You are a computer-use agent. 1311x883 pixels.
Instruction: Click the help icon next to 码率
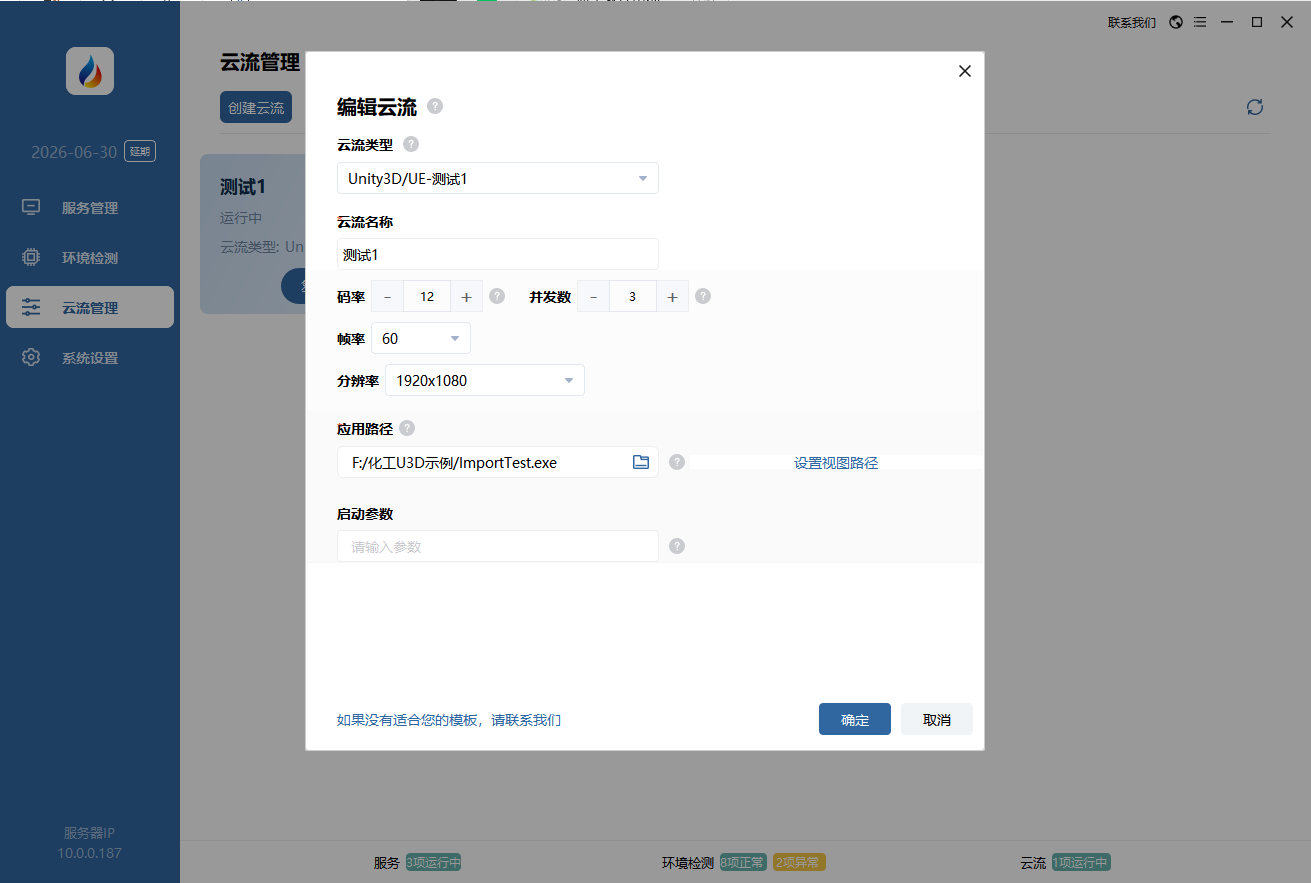coord(497,295)
